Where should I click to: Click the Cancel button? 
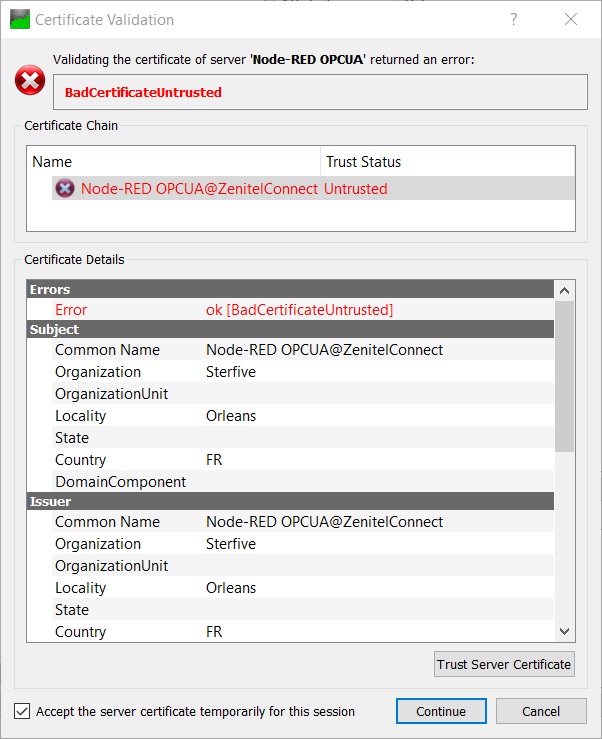point(541,711)
